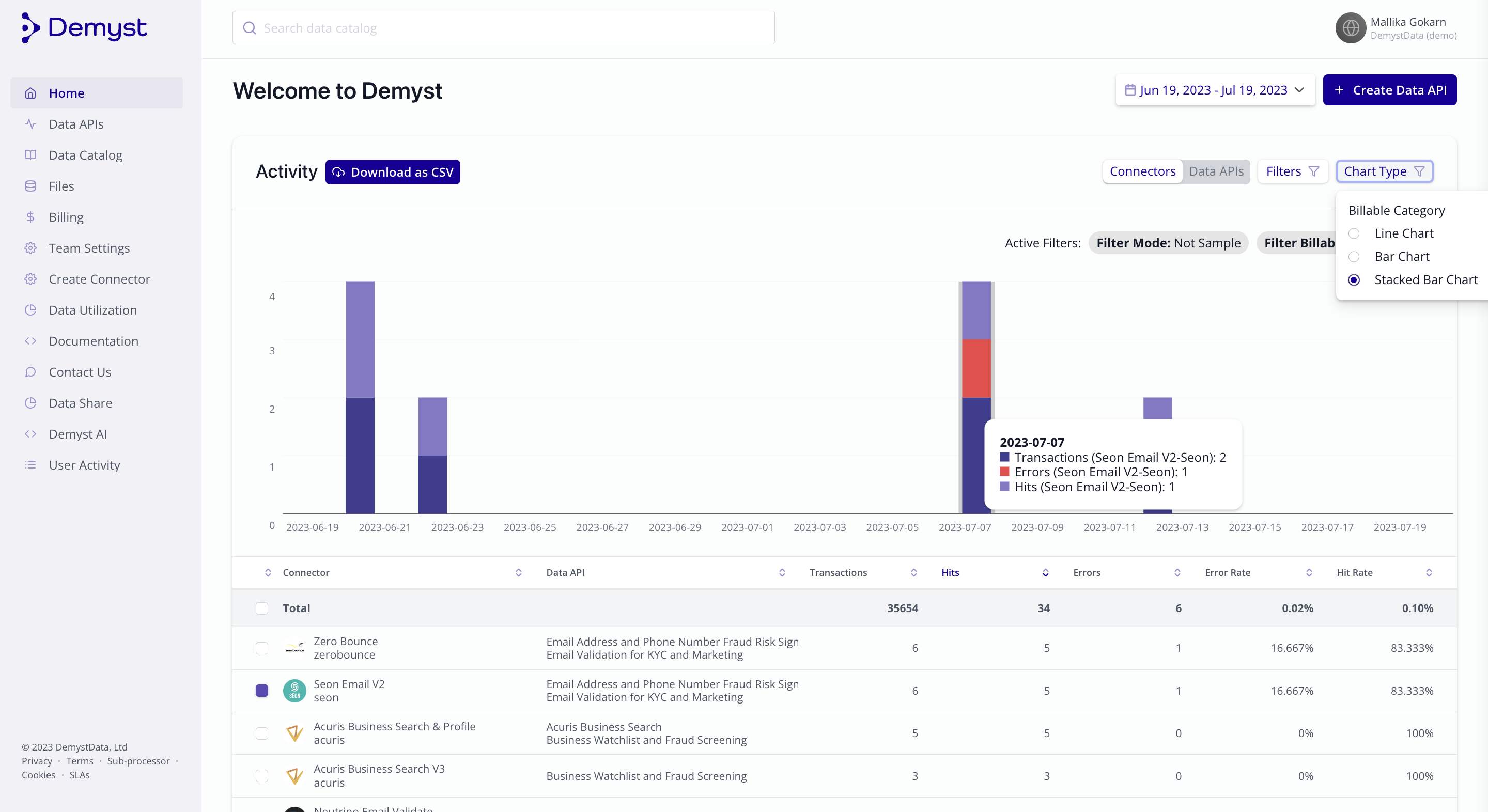Open Billing section
This screenshot has width=1488, height=812.
pos(65,217)
